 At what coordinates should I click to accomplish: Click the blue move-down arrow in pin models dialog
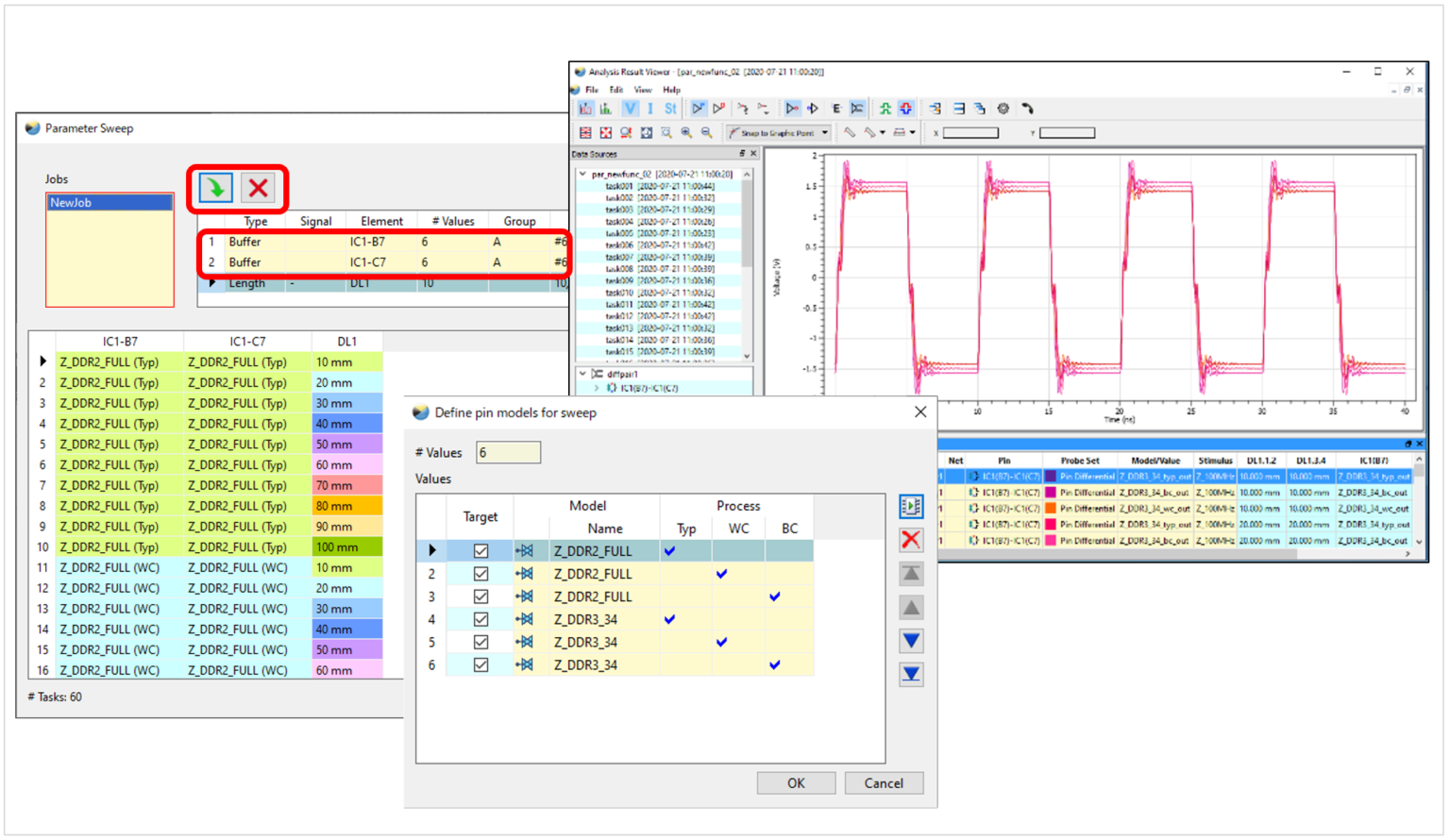(x=910, y=640)
